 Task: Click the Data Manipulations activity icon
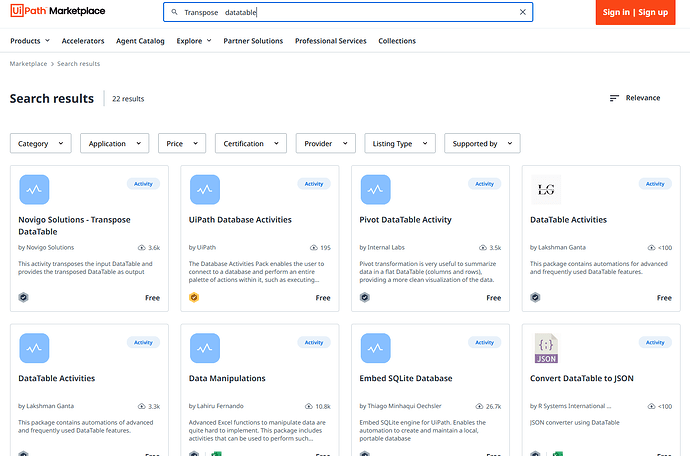[x=205, y=348]
